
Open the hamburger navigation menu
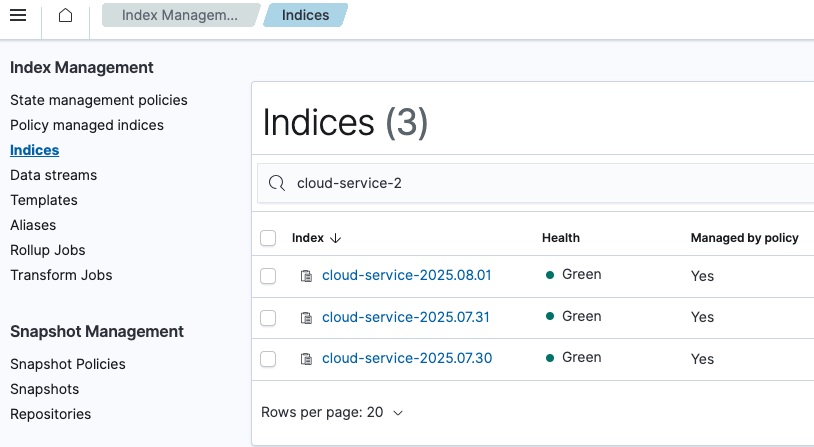click(x=18, y=16)
